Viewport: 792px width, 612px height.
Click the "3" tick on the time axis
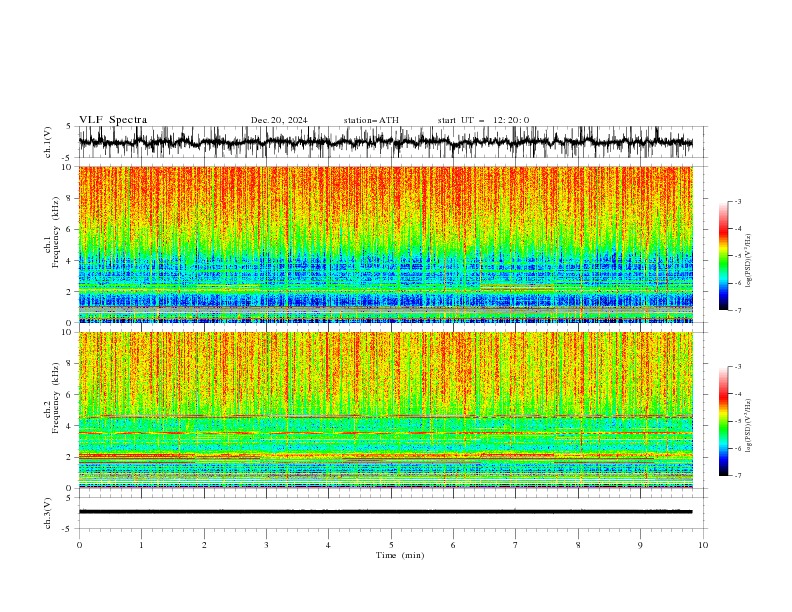(x=266, y=545)
